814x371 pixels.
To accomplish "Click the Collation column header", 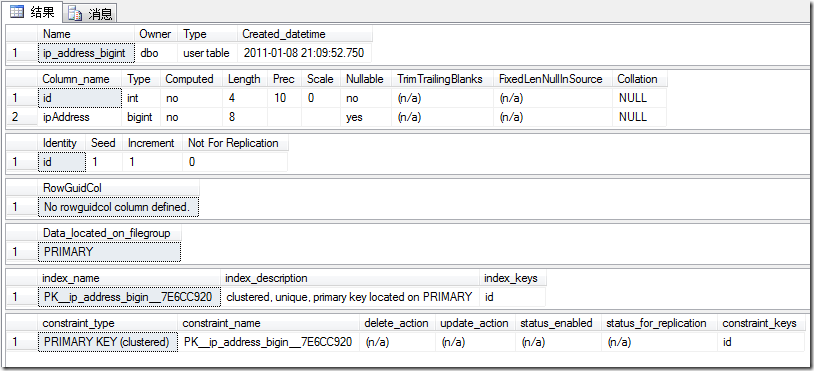I will pos(640,79).
